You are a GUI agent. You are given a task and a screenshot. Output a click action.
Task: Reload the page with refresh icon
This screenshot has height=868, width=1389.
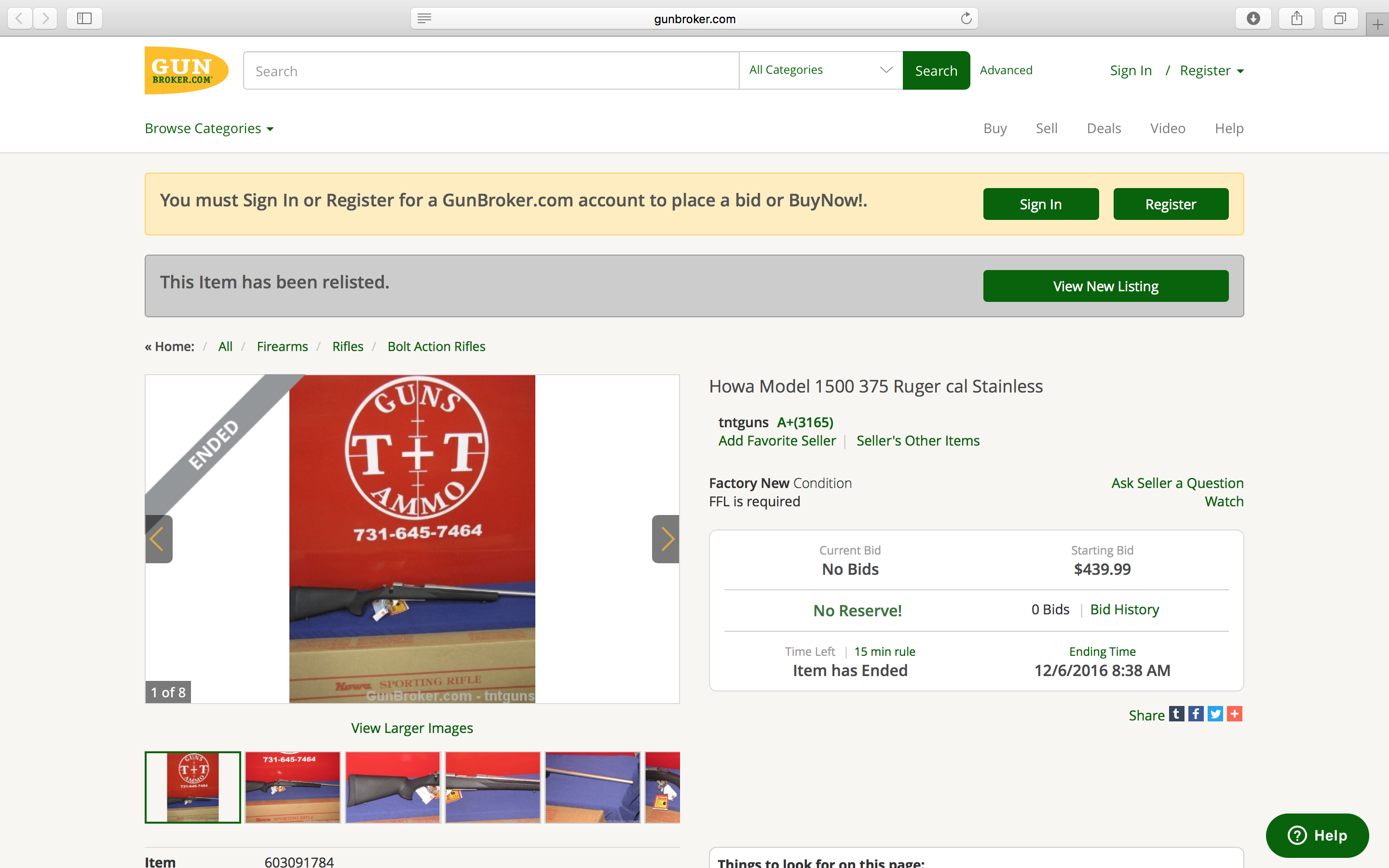966,18
